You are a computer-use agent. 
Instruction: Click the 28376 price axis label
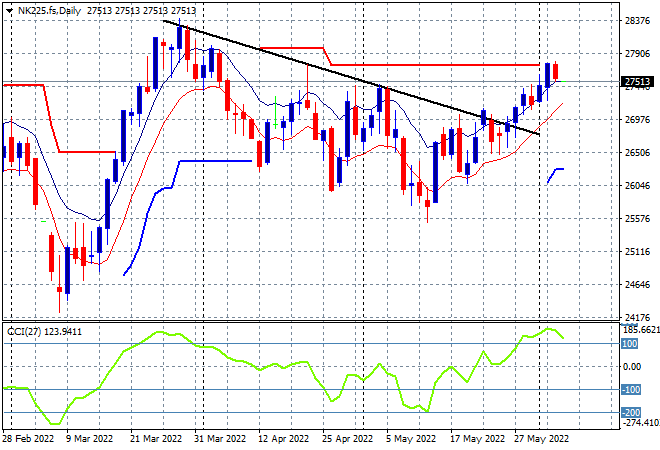pyautogui.click(x=637, y=21)
